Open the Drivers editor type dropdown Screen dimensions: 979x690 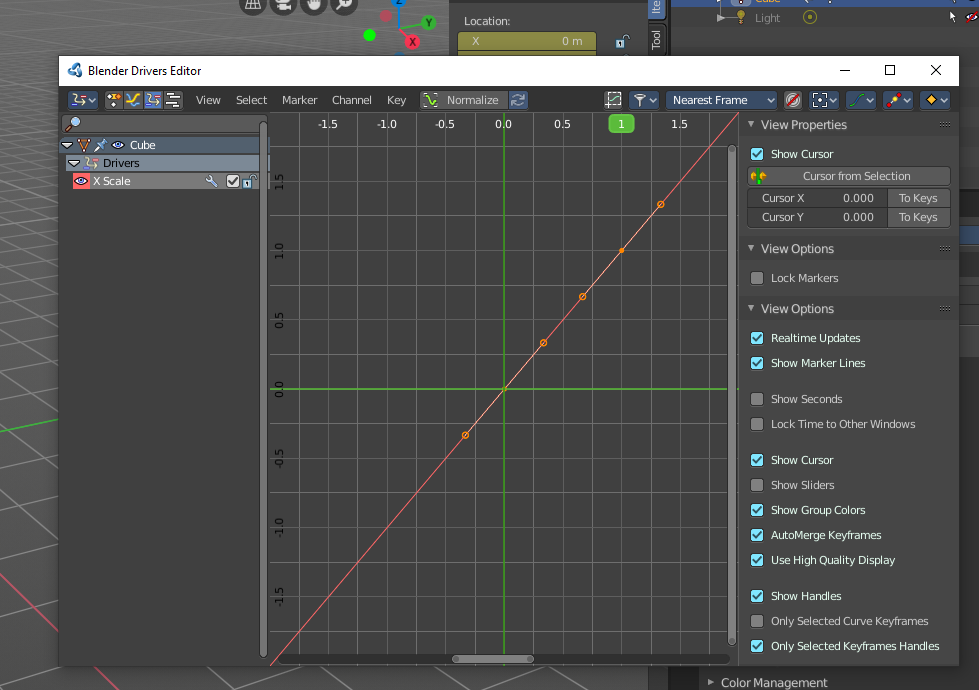[82, 100]
